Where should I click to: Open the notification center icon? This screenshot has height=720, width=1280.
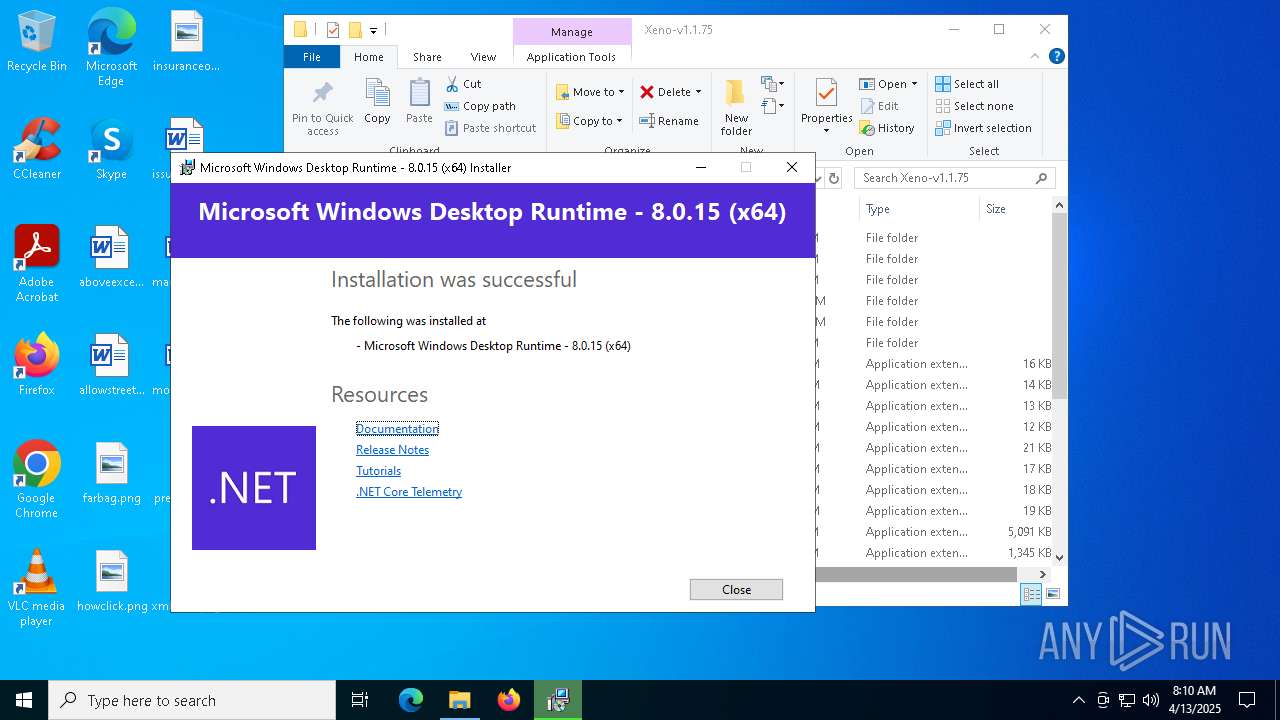click(1247, 700)
